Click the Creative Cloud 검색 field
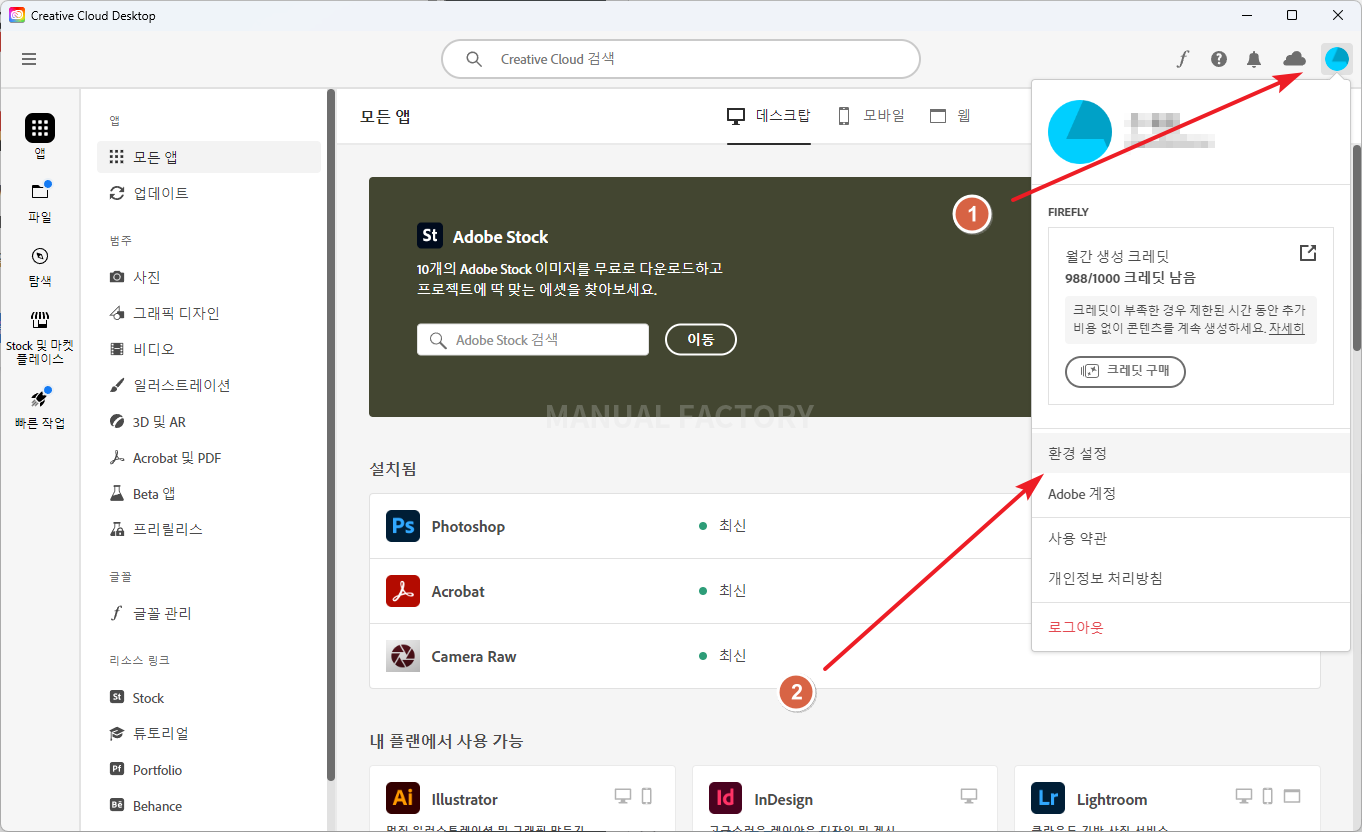Screen dimensions: 1362x832 681,59
